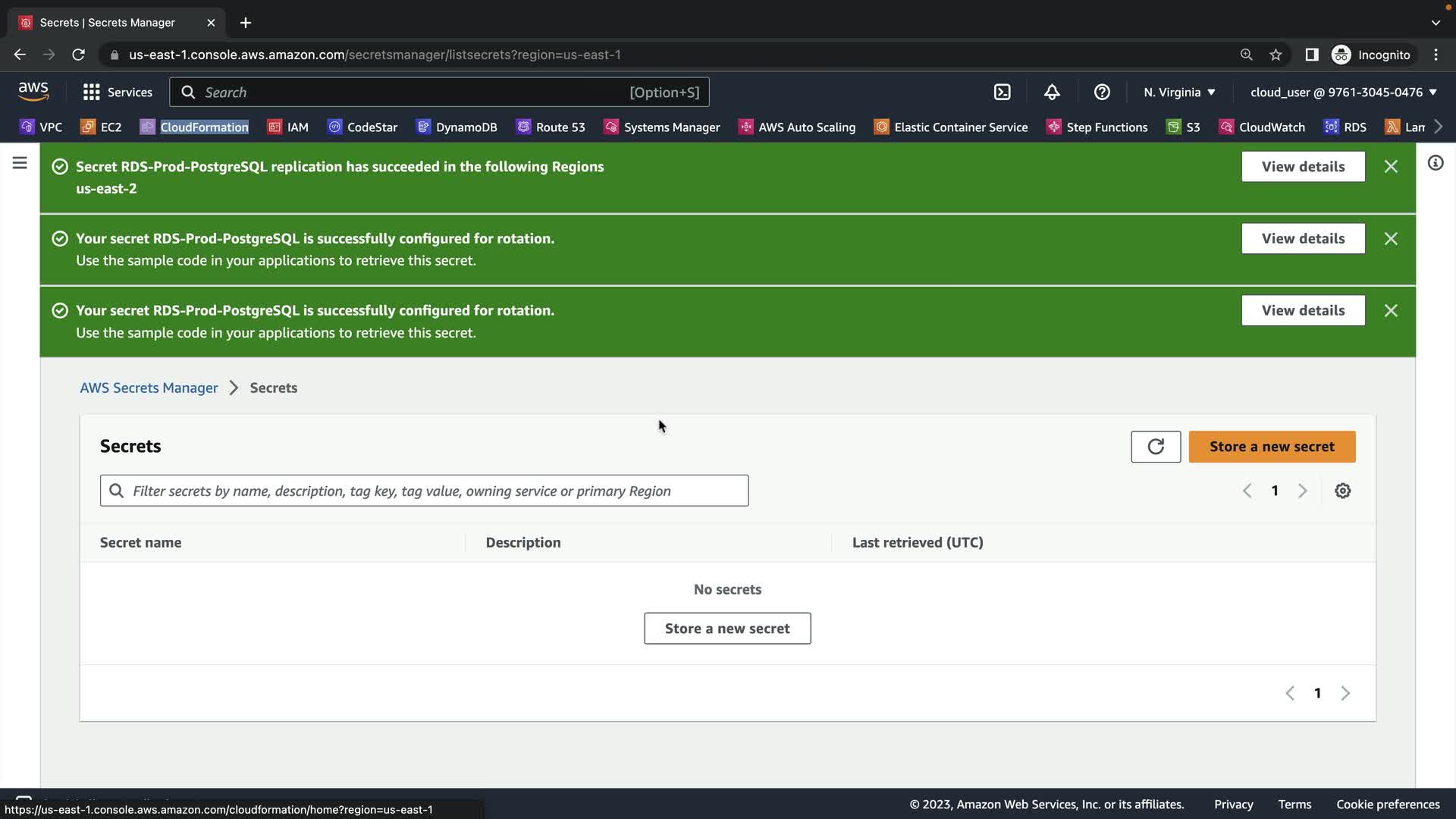Open AWS CloudShell terminal icon

[x=1002, y=92]
